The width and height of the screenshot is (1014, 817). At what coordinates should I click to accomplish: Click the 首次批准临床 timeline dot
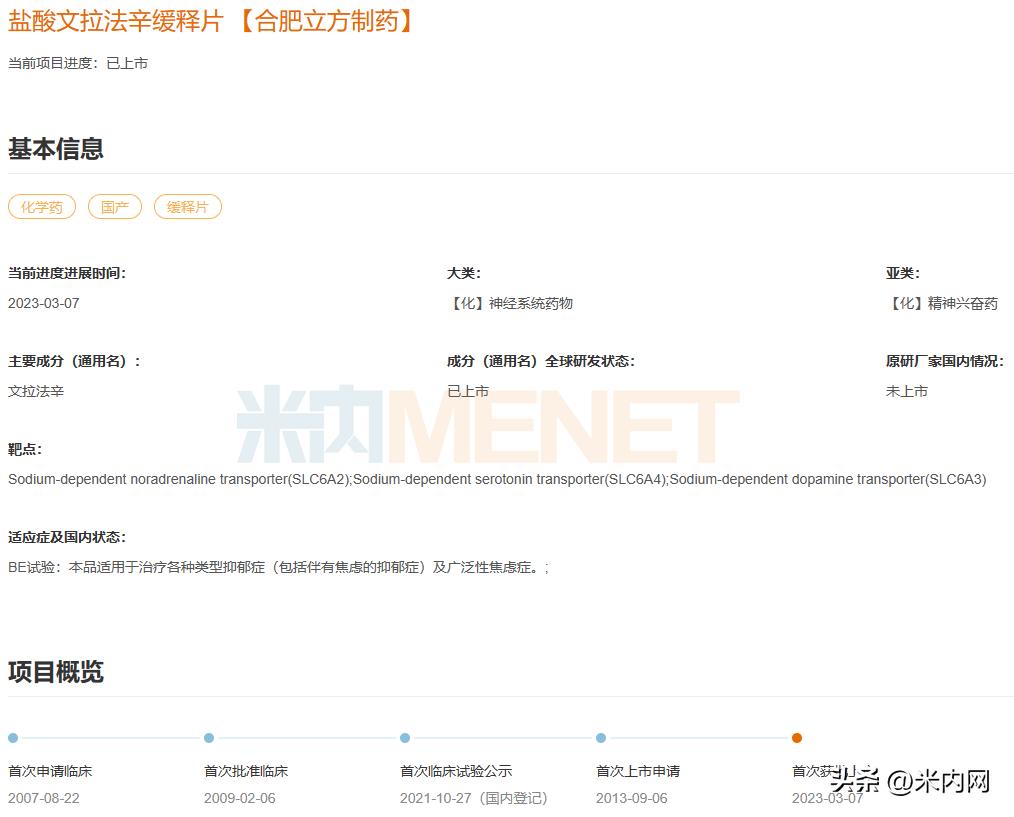(x=209, y=738)
